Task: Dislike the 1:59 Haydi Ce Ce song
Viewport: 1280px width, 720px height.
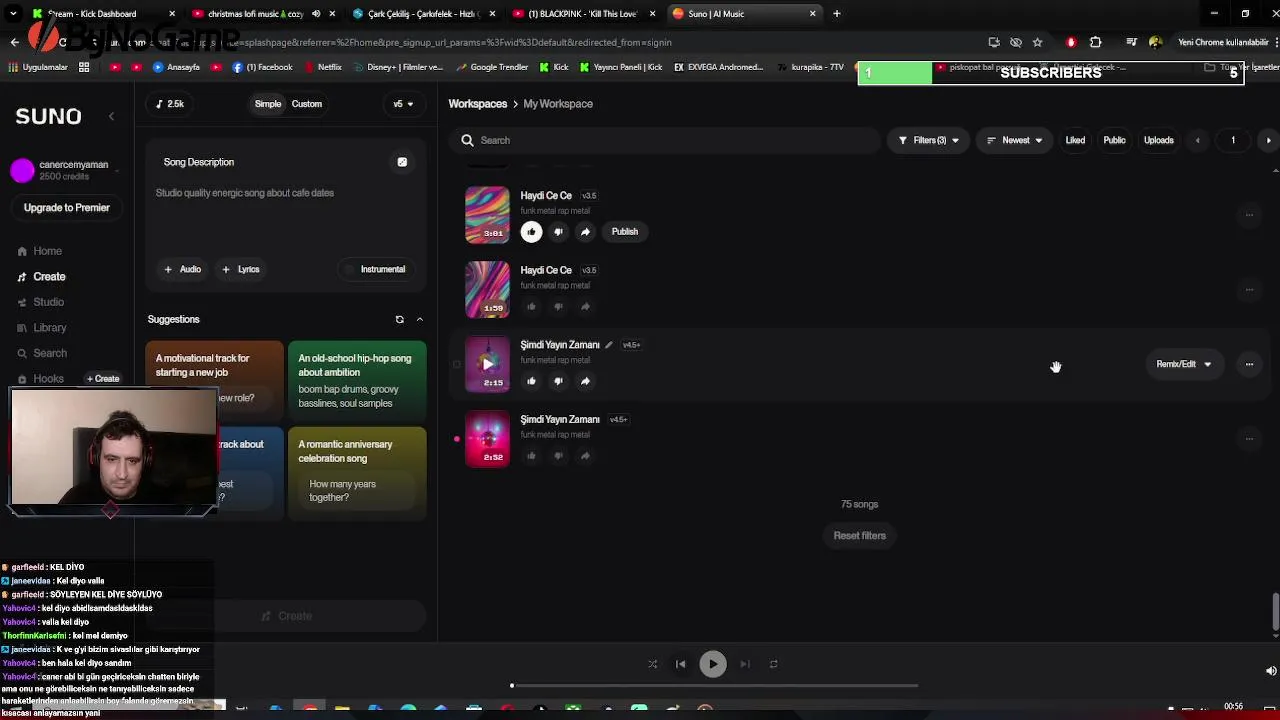Action: click(558, 306)
